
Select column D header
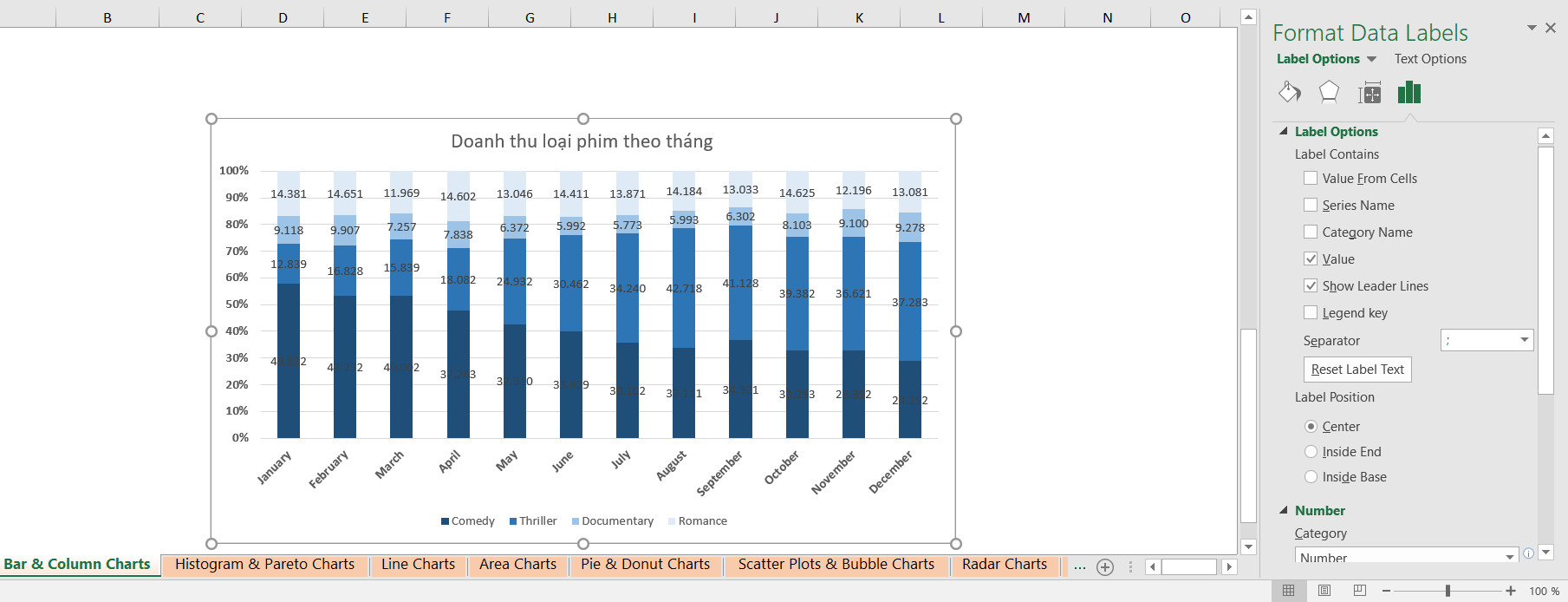[x=283, y=17]
